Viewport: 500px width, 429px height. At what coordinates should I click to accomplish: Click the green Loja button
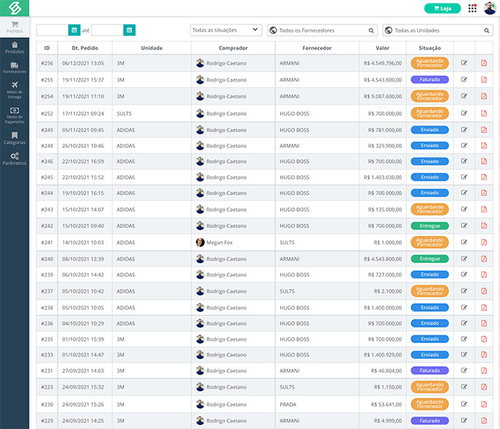(x=442, y=8)
